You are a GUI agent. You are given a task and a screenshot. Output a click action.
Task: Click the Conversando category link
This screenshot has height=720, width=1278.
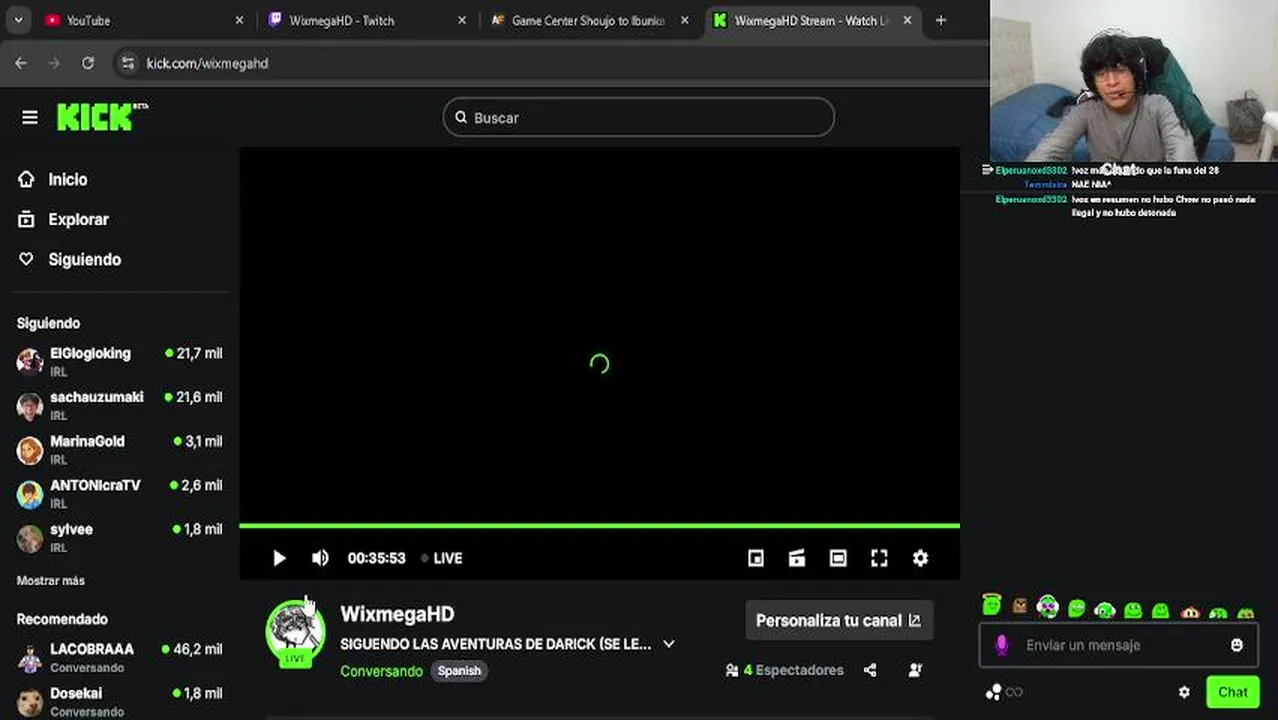381,671
